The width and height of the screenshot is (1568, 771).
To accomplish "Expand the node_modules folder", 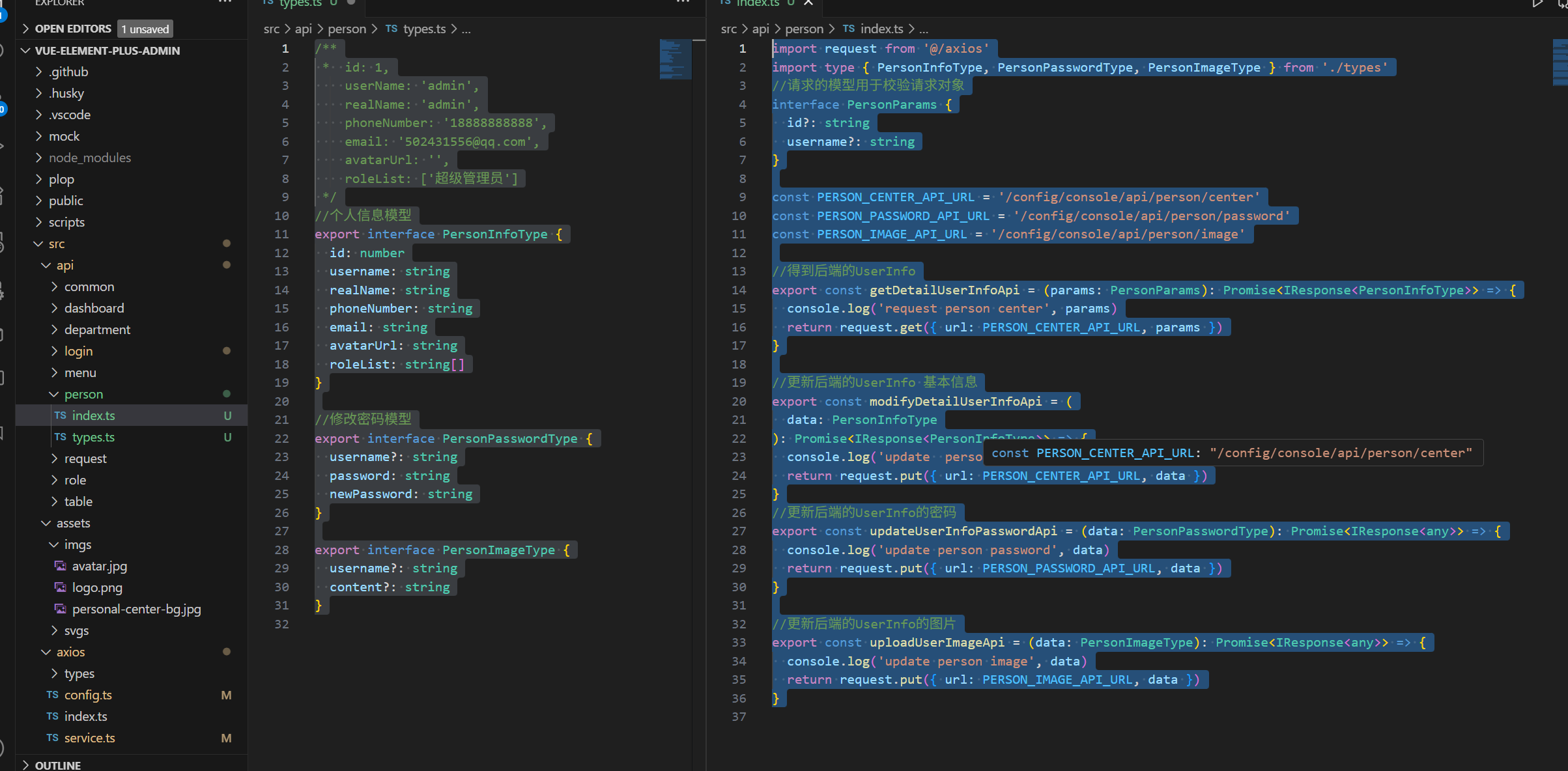I will (x=39, y=158).
